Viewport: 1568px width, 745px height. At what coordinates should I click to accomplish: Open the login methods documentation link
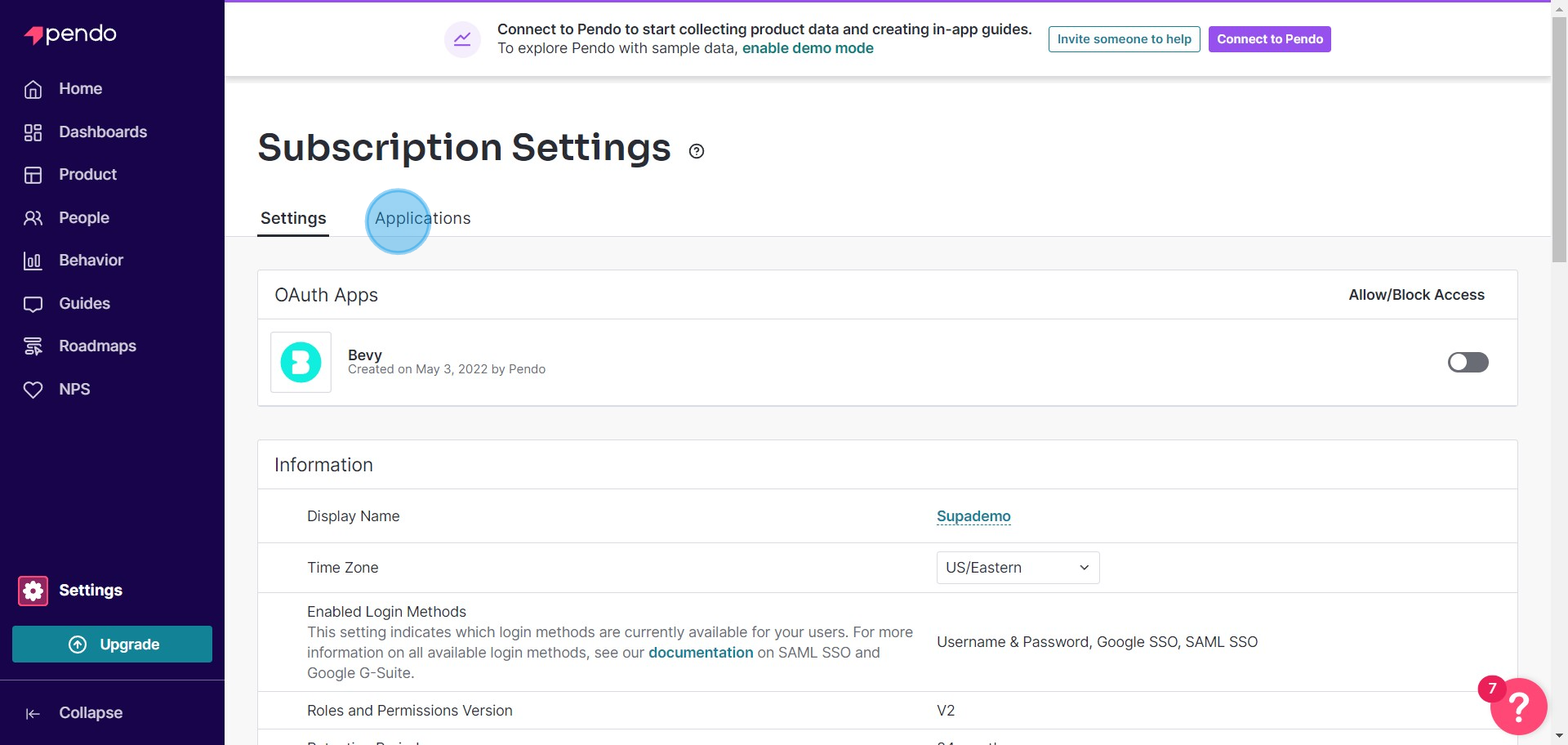(x=701, y=653)
